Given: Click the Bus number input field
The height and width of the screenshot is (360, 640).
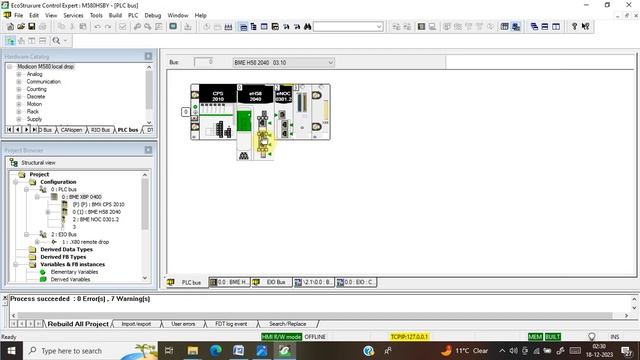Looking at the screenshot, I should point(203,62).
